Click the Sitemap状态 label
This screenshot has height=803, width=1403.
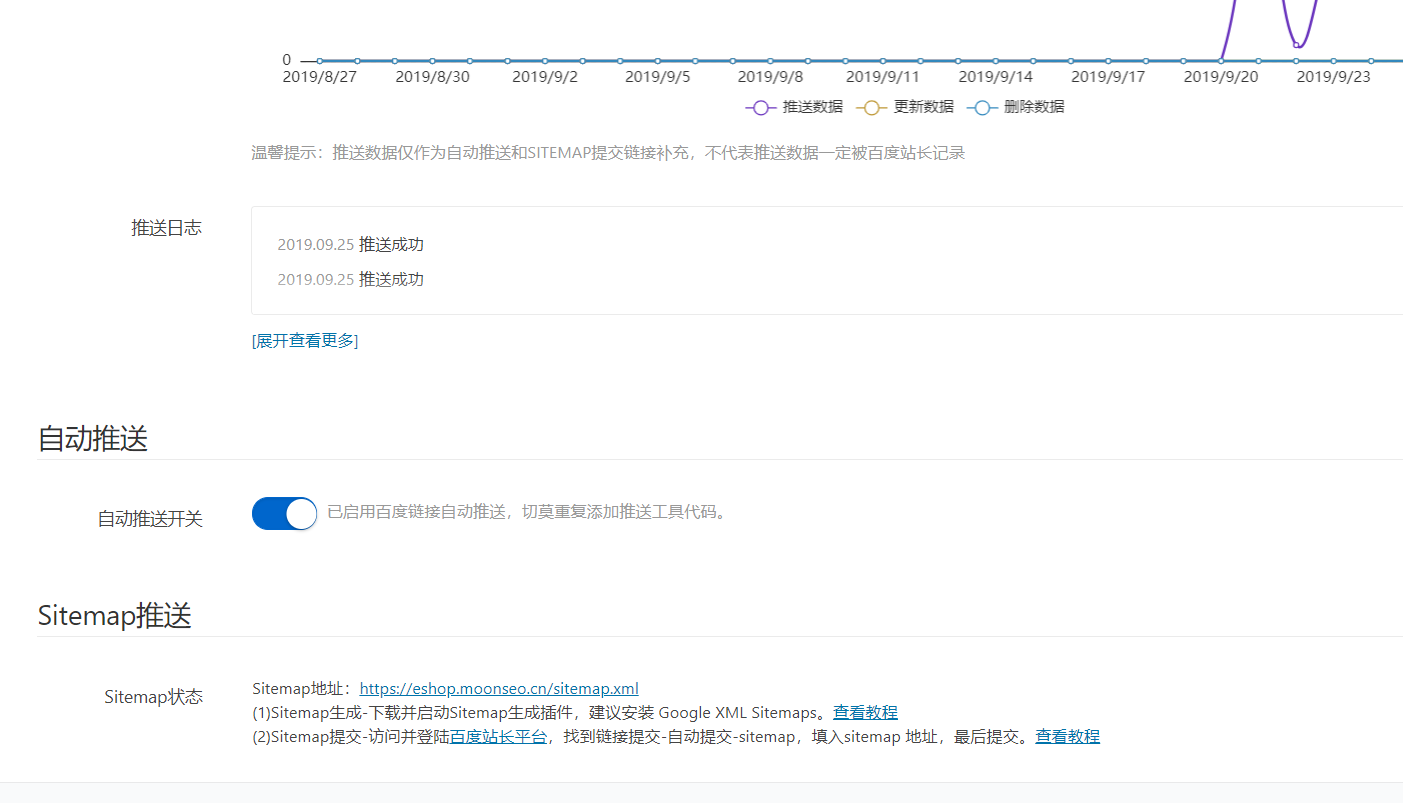click(154, 697)
